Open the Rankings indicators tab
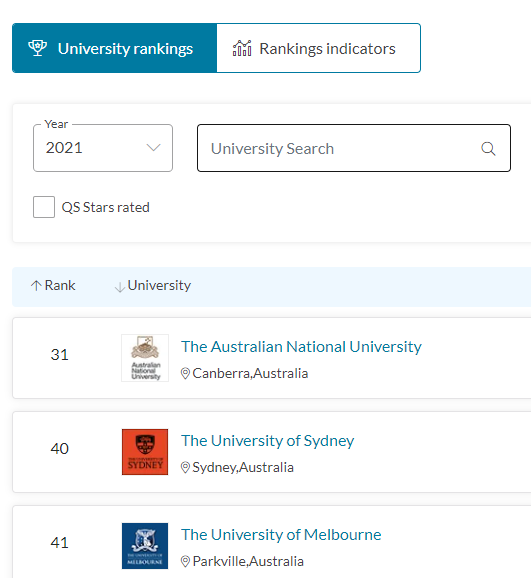 click(318, 48)
